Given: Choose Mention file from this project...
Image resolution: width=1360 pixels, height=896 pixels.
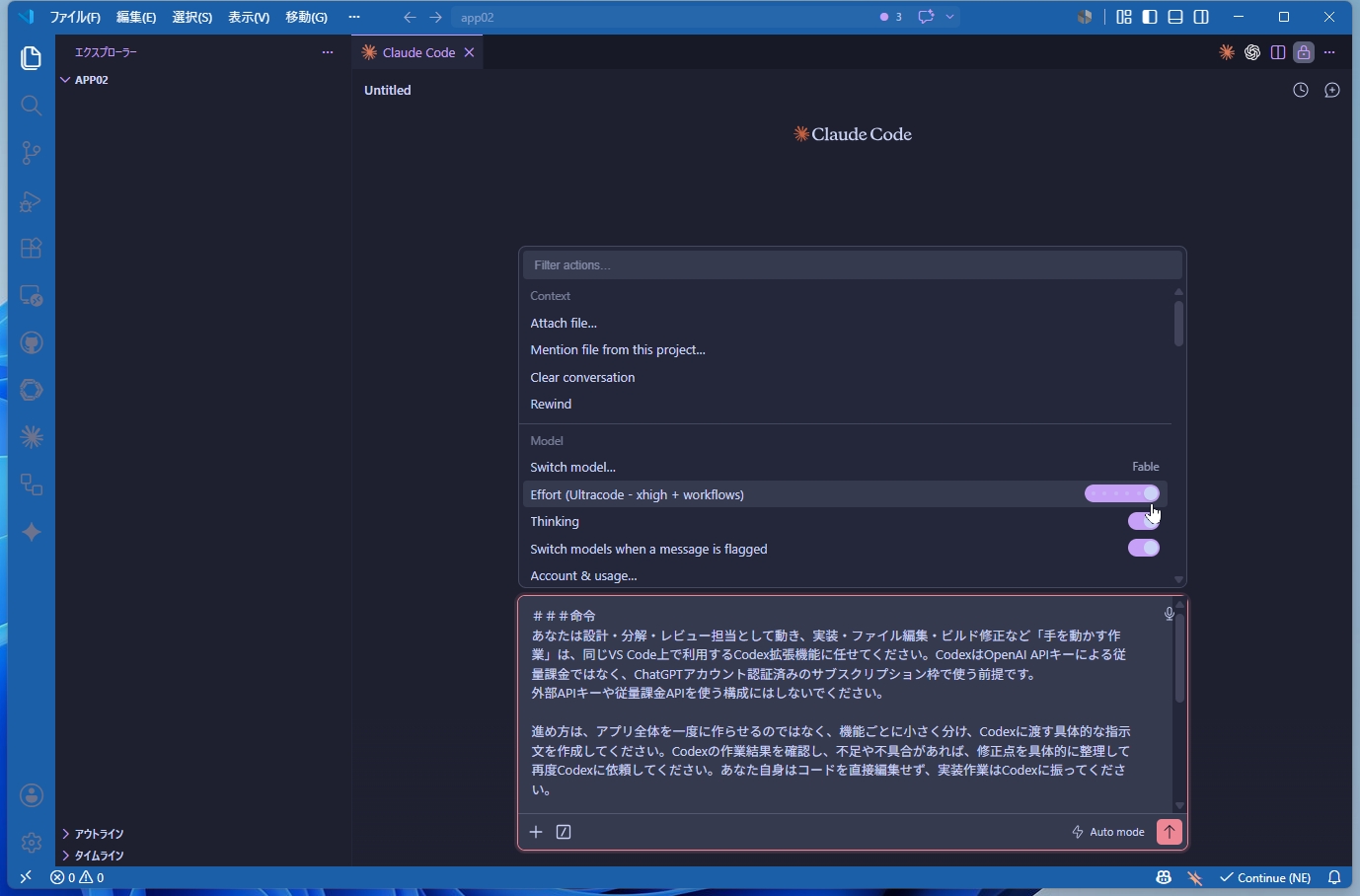Looking at the screenshot, I should tap(618, 349).
